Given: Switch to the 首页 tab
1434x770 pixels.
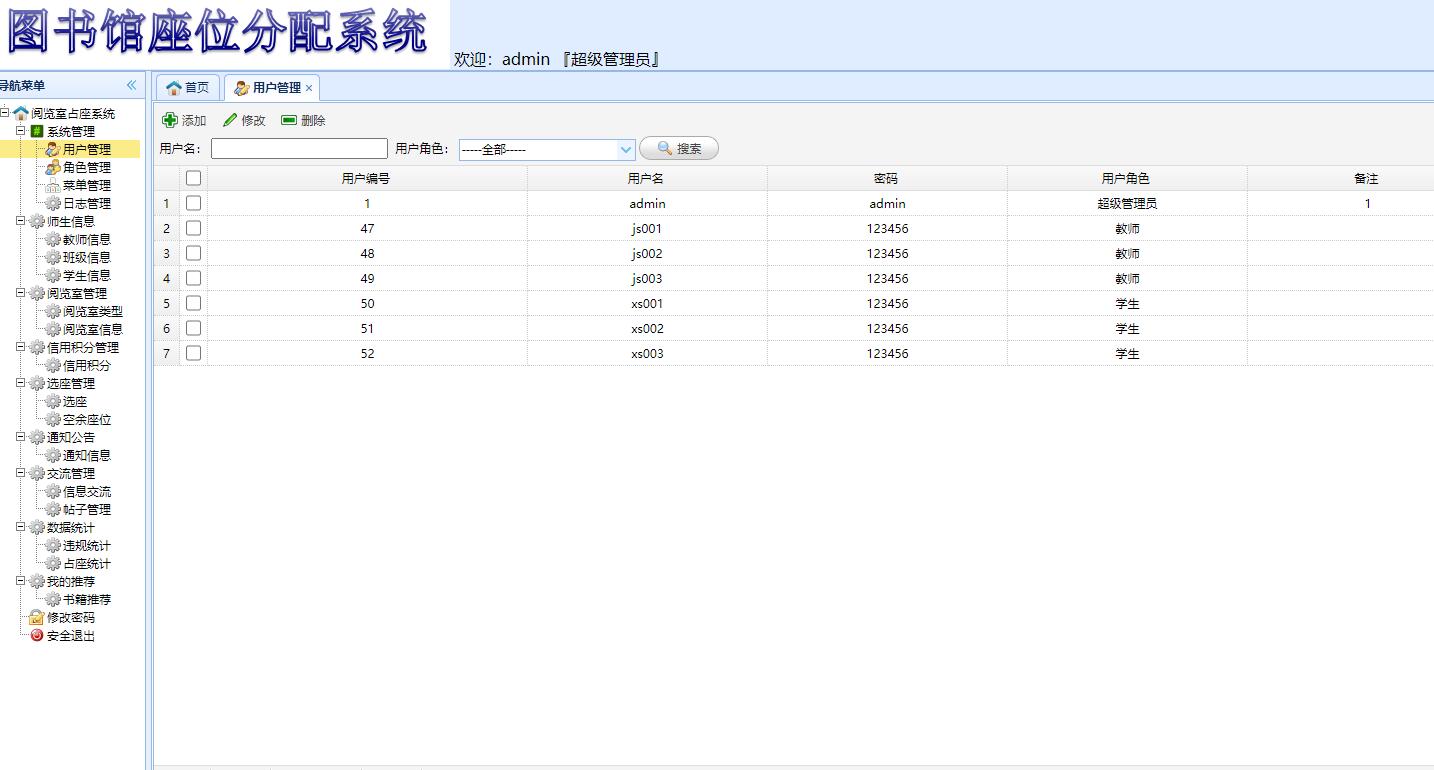Looking at the screenshot, I should (187, 87).
